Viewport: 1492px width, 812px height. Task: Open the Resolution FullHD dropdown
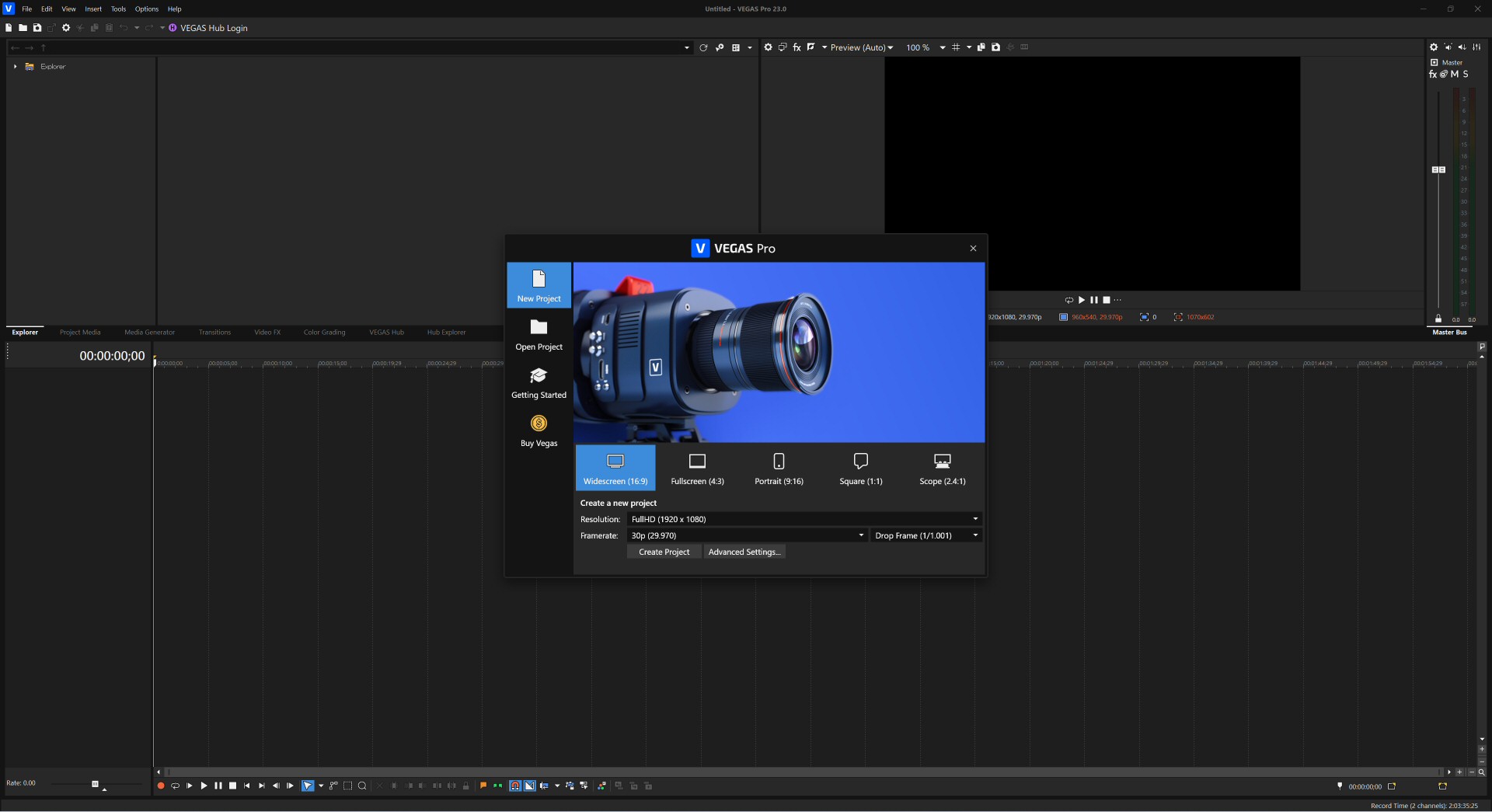(x=804, y=519)
